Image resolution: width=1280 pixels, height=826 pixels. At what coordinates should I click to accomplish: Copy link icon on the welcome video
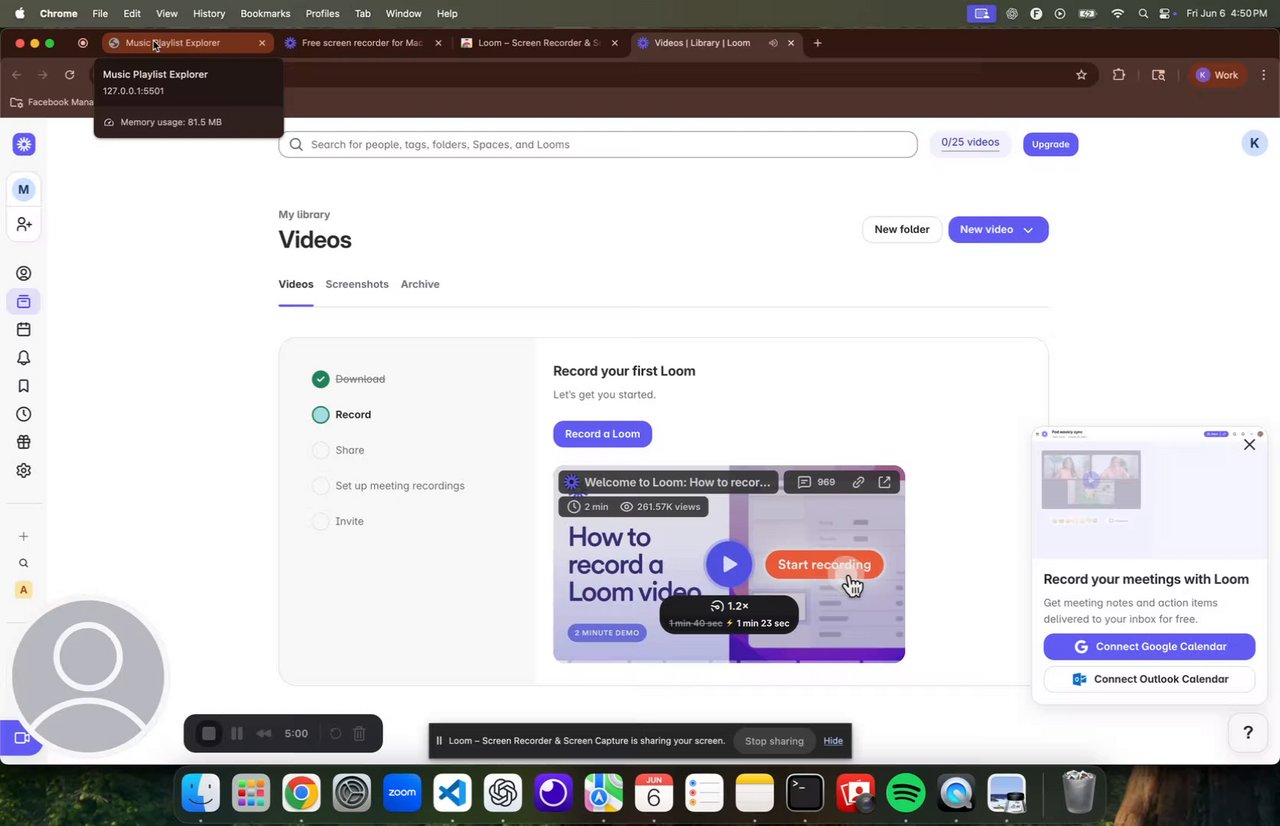click(x=858, y=482)
